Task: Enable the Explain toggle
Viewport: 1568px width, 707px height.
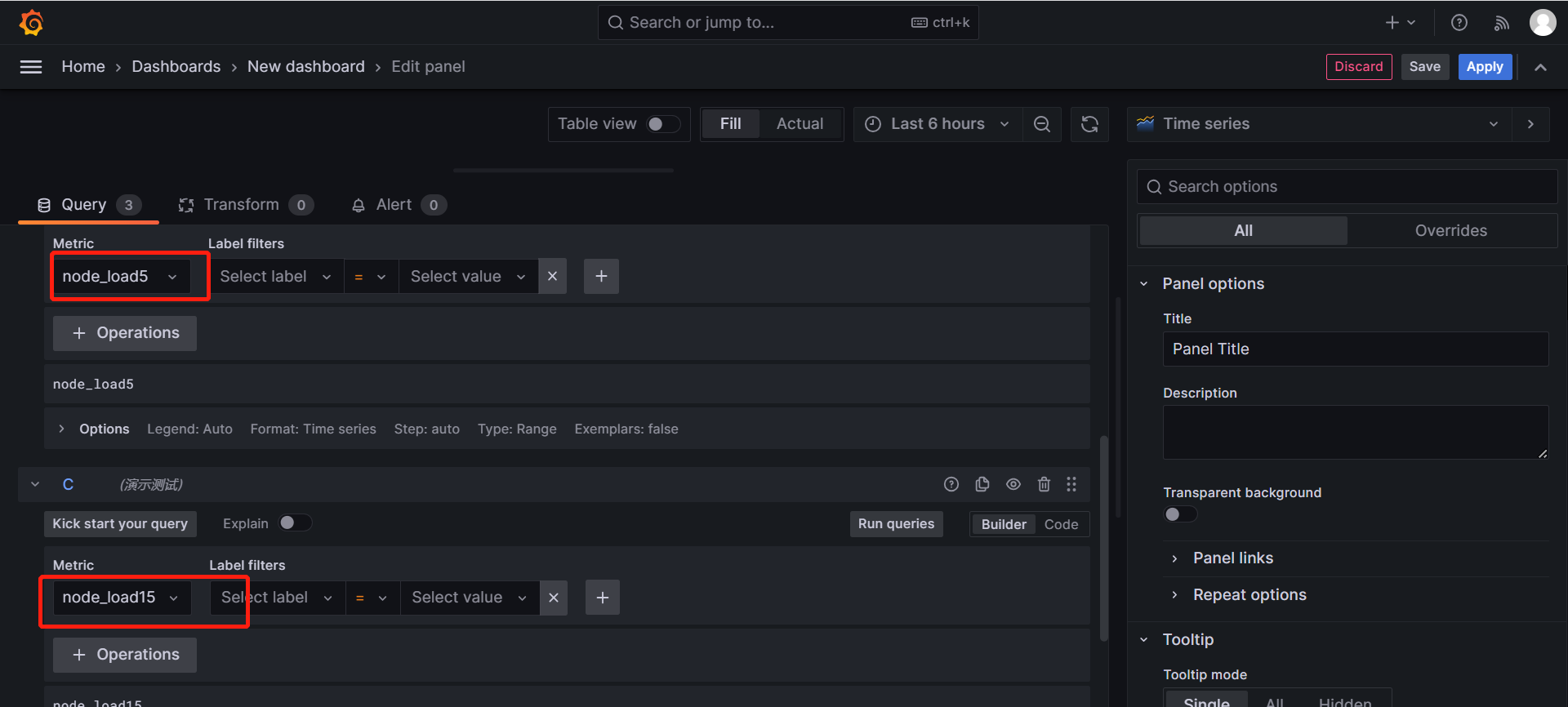Action: pos(294,523)
